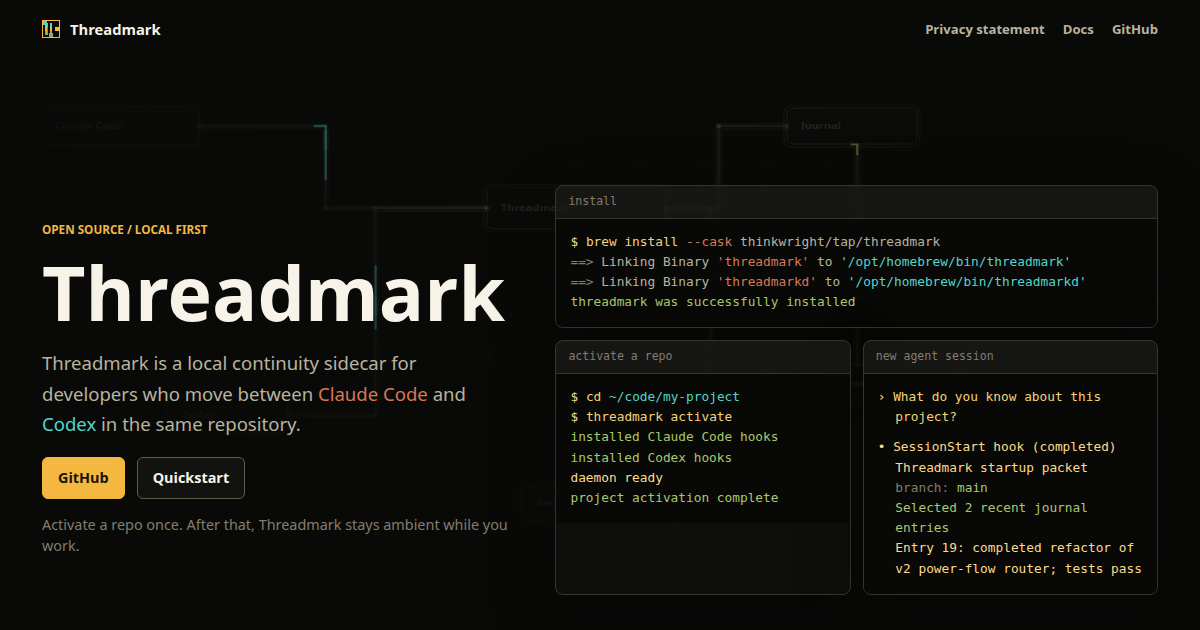
Task: Click 'installed Codex hooks' line
Action: pyautogui.click(x=651, y=458)
